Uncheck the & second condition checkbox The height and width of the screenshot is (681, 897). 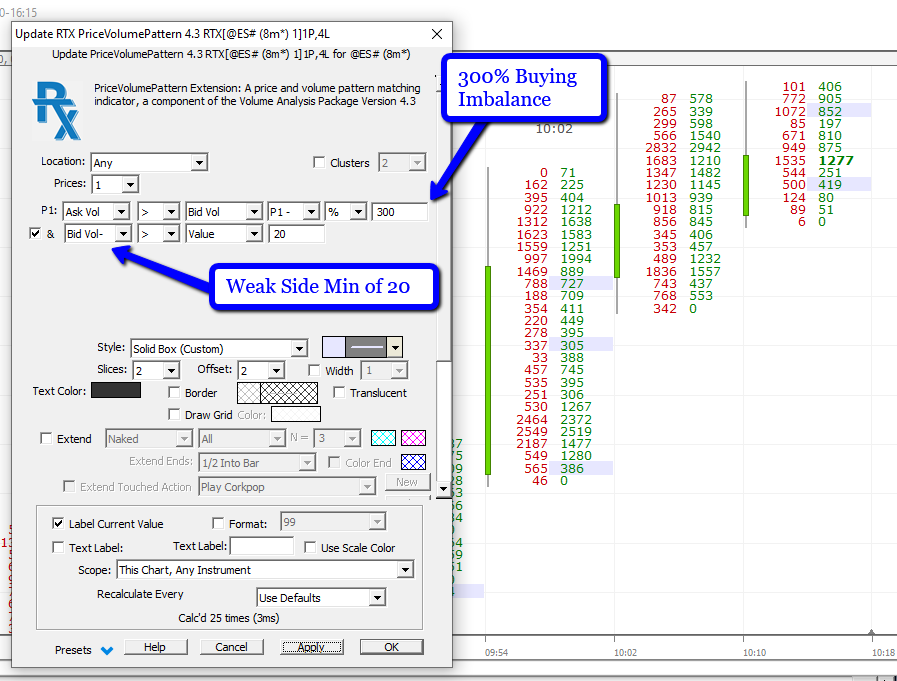[35, 233]
